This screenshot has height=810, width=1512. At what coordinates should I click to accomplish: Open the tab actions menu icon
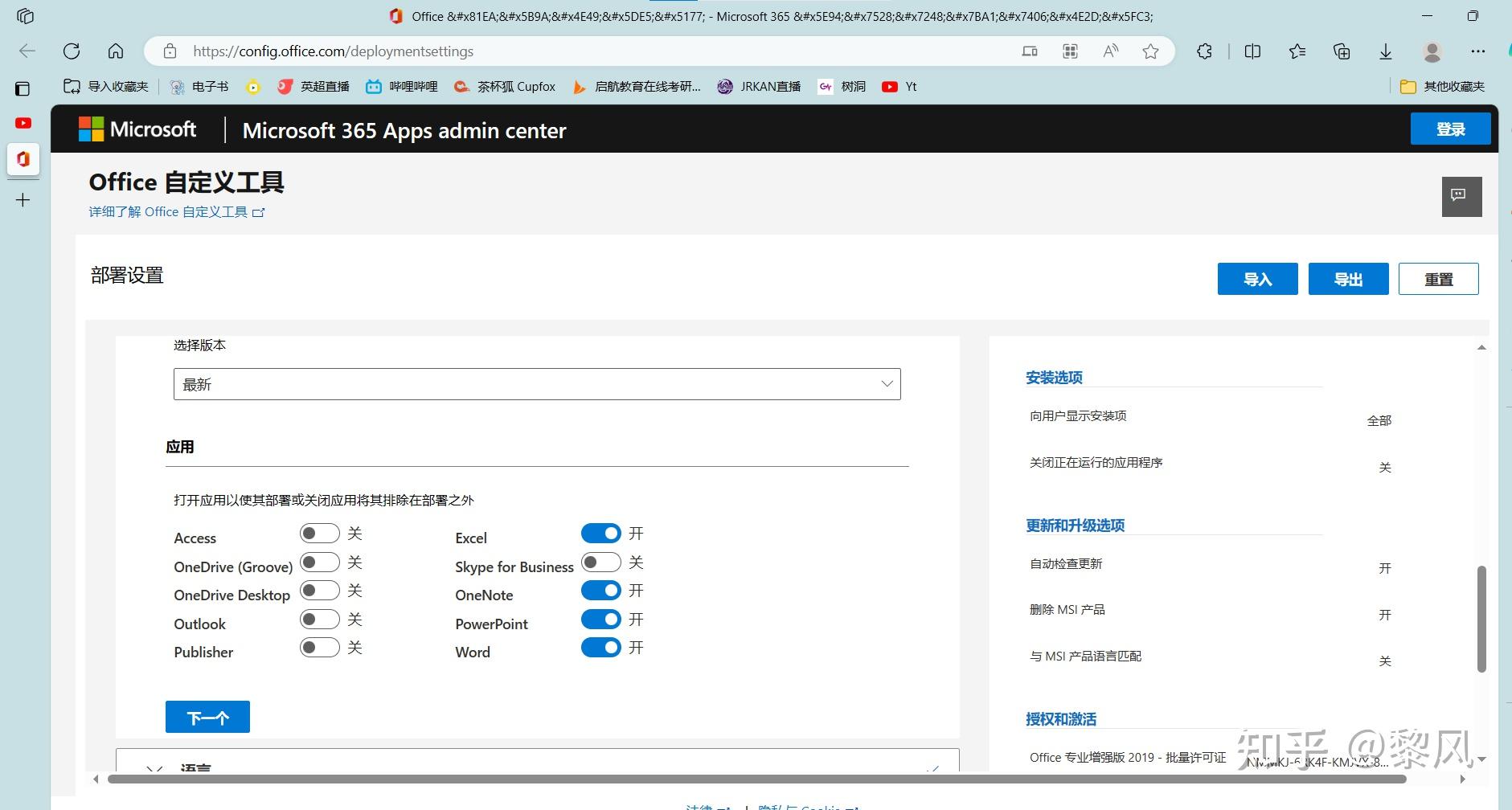pyautogui.click(x=23, y=88)
